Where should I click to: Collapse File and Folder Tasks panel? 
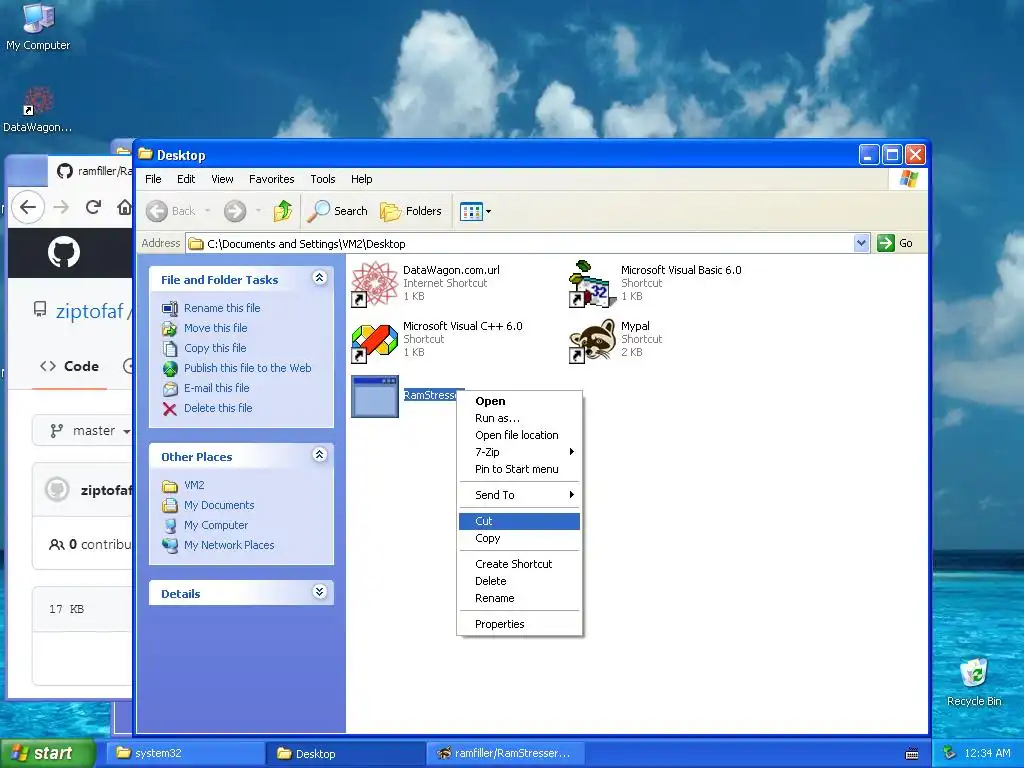[x=319, y=278]
